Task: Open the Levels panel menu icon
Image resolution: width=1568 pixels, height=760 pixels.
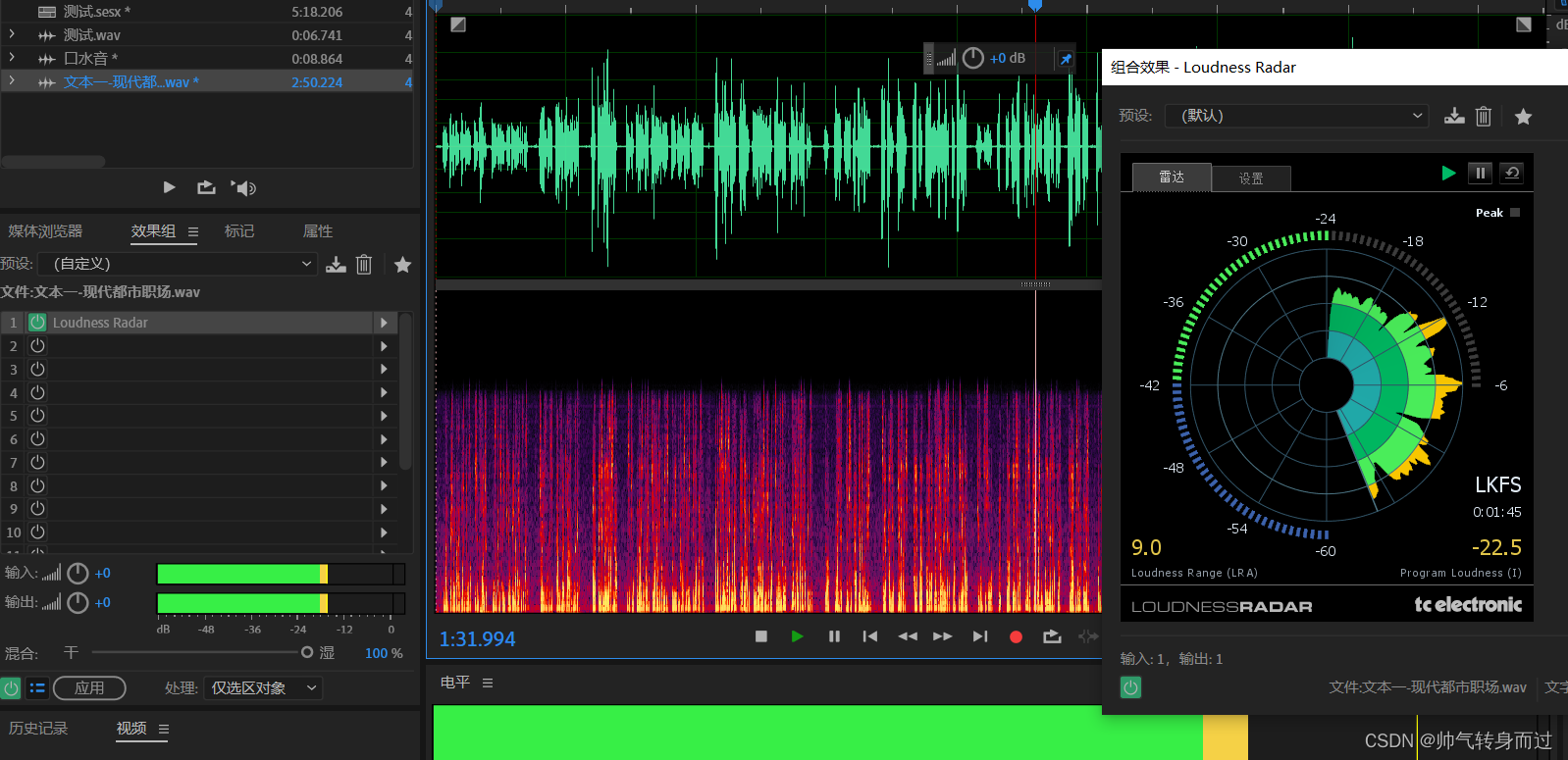Action: click(488, 683)
